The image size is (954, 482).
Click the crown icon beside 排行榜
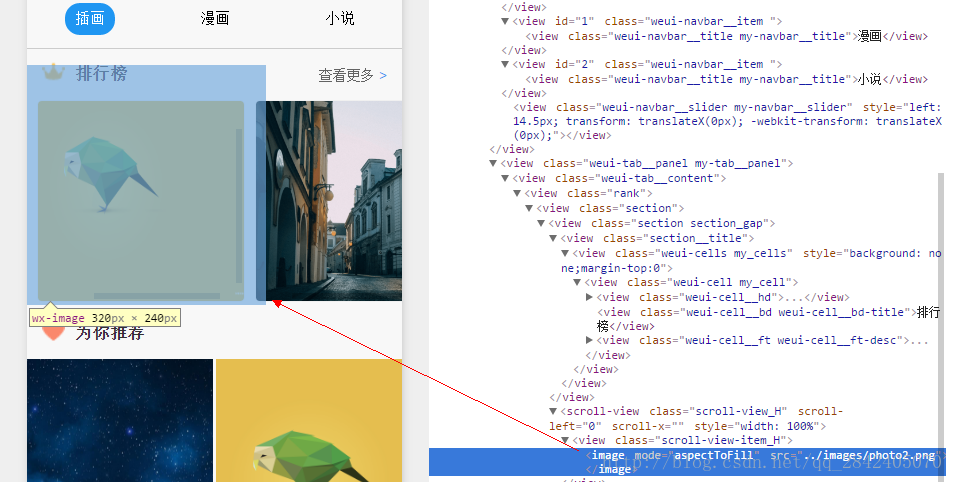53,73
